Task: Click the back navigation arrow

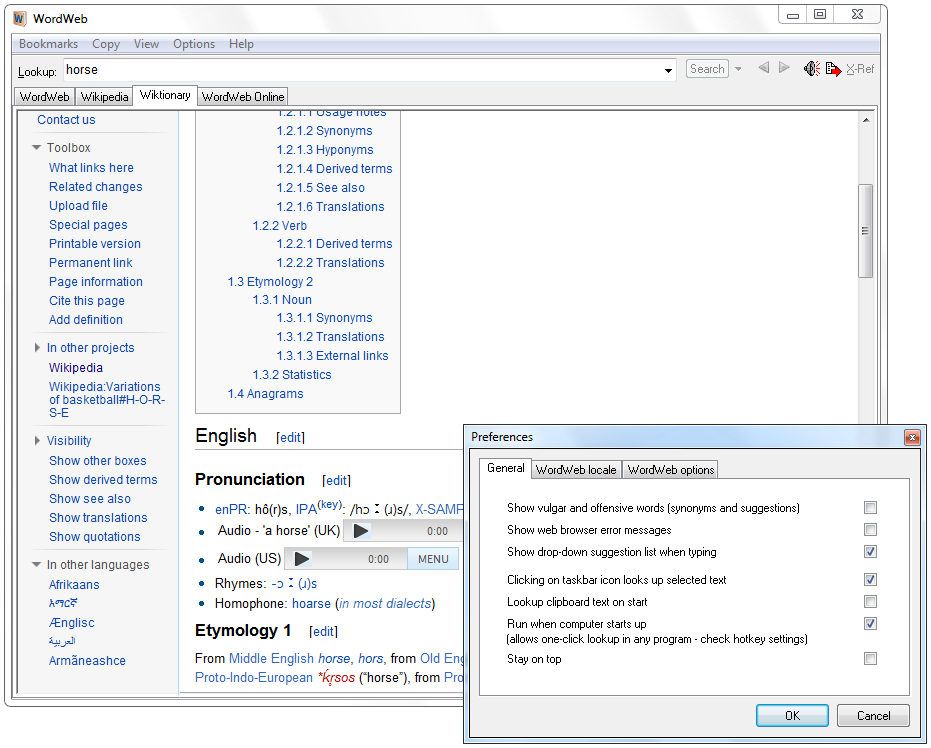Action: (x=764, y=68)
